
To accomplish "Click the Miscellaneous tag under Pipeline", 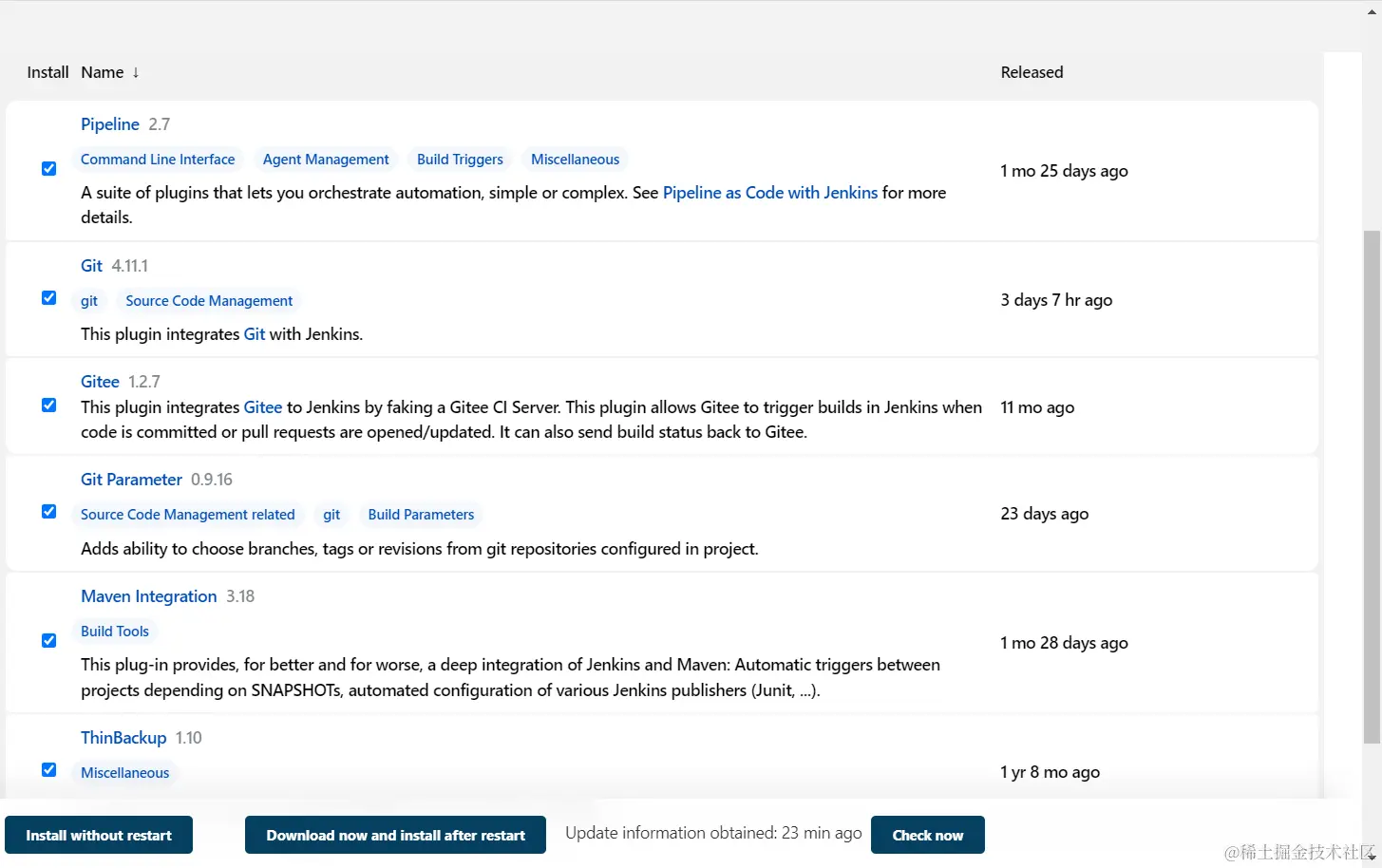I will tap(575, 160).
